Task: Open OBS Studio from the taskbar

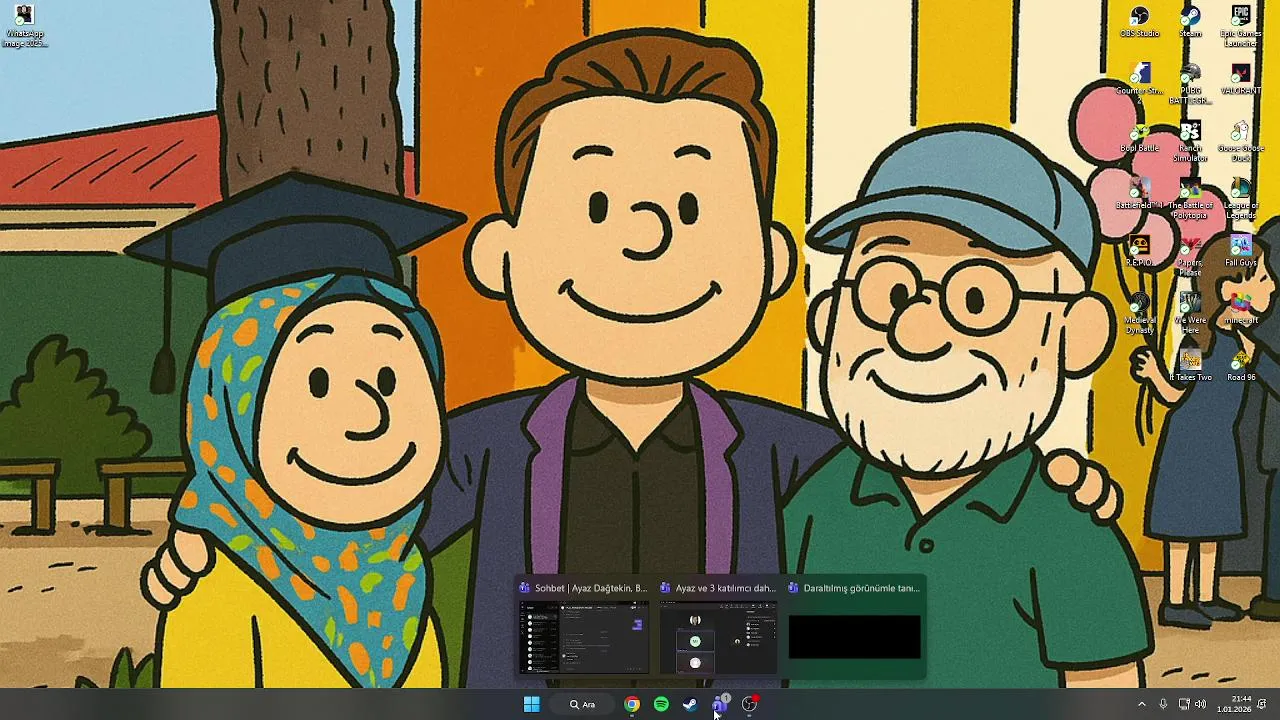Action: click(749, 704)
